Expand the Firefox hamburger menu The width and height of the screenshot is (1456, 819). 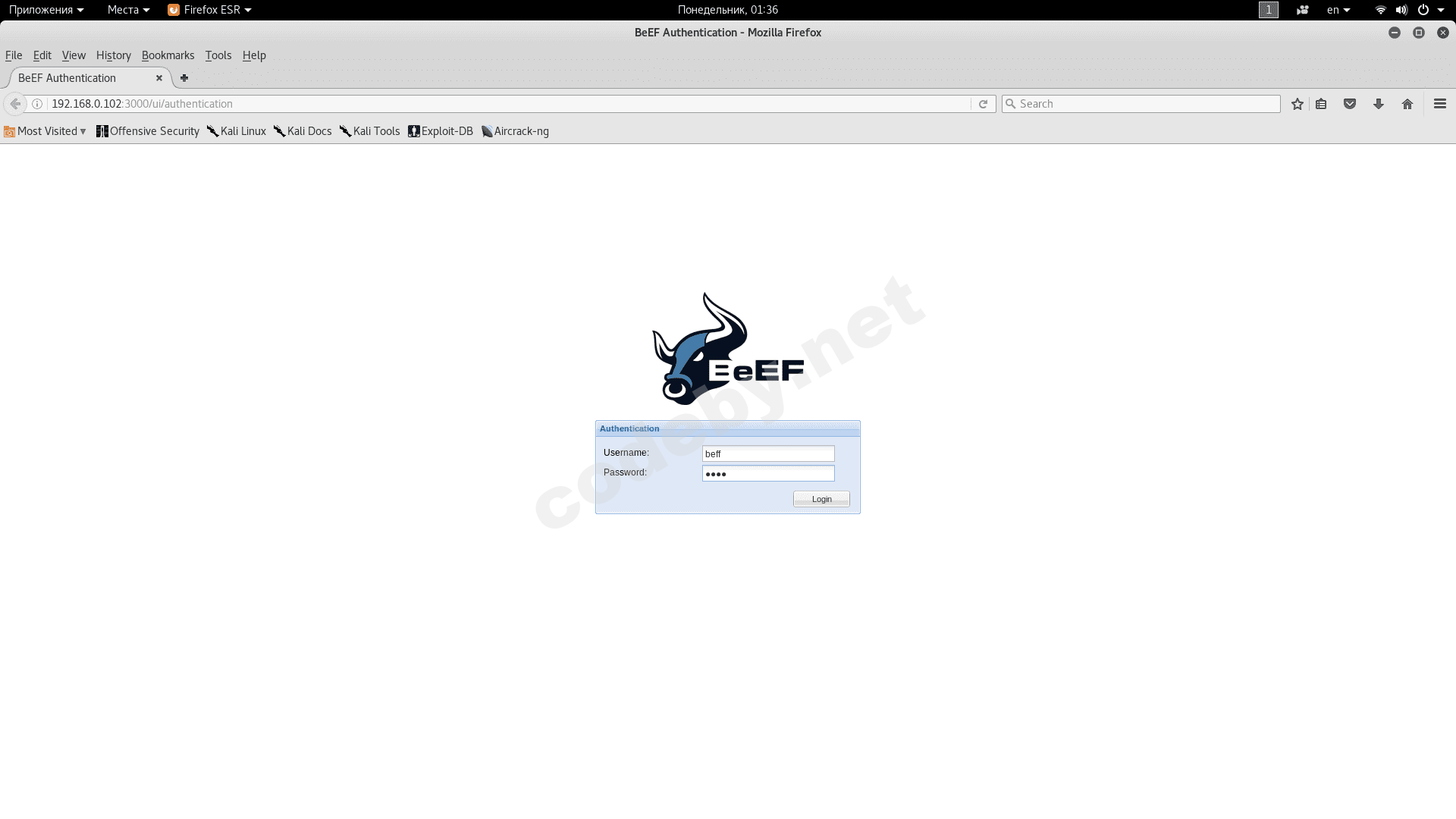1440,103
